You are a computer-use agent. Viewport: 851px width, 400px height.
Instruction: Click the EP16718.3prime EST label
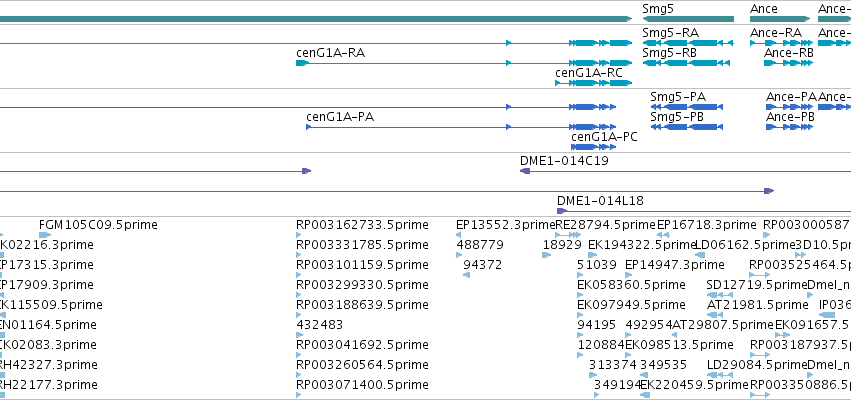[707, 225]
